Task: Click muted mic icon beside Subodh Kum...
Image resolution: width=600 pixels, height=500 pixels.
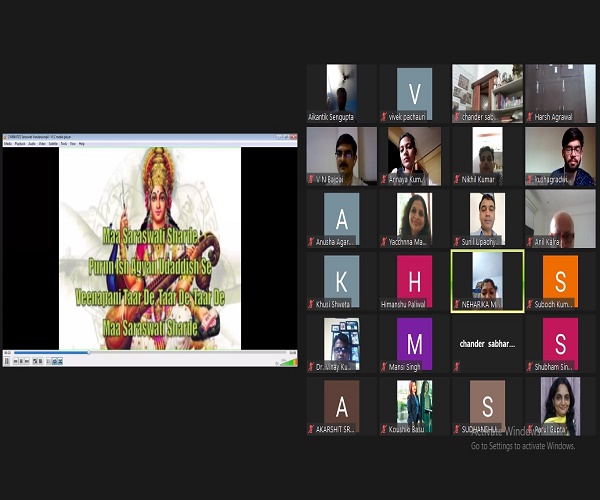Action: [x=530, y=305]
